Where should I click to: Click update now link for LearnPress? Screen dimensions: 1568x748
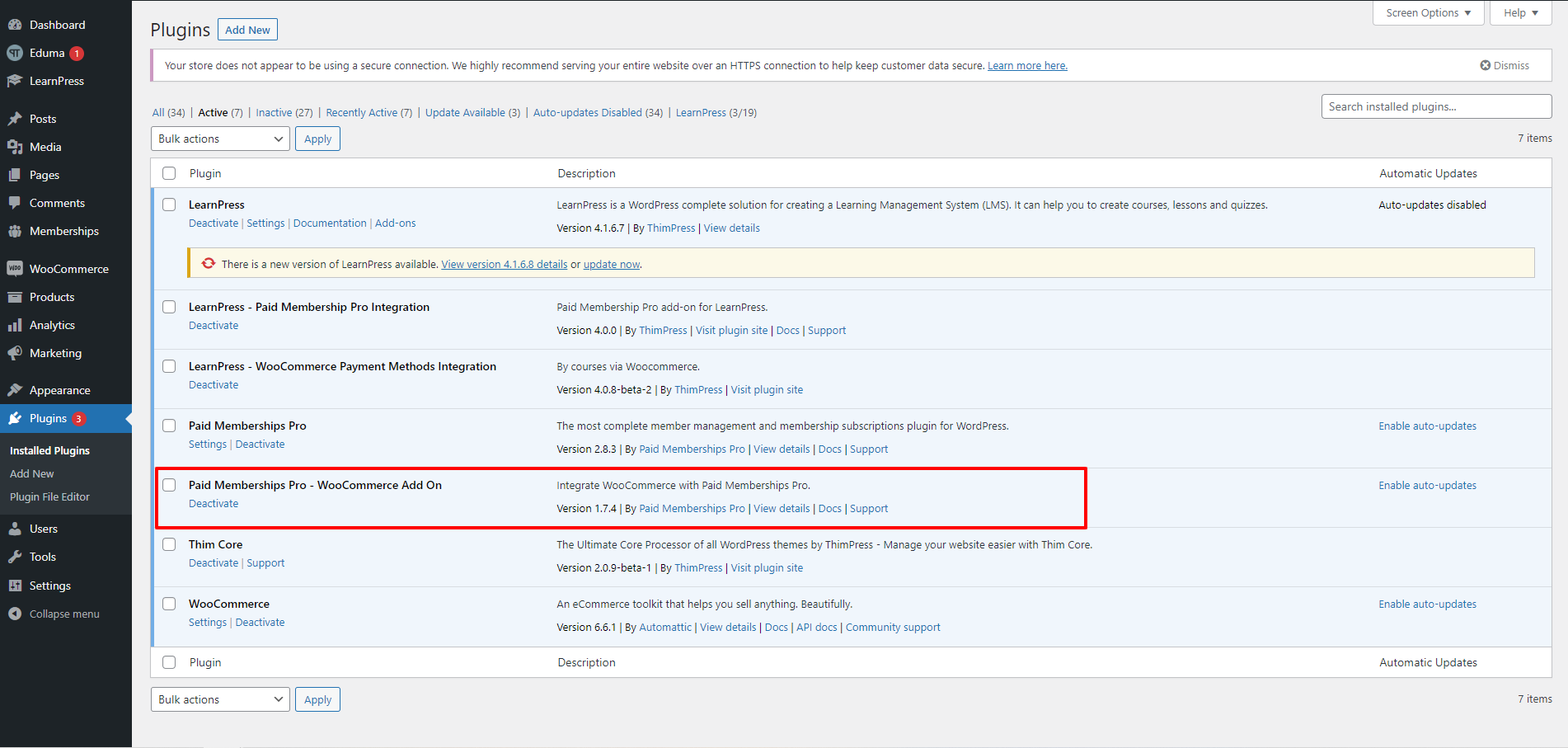[612, 265]
